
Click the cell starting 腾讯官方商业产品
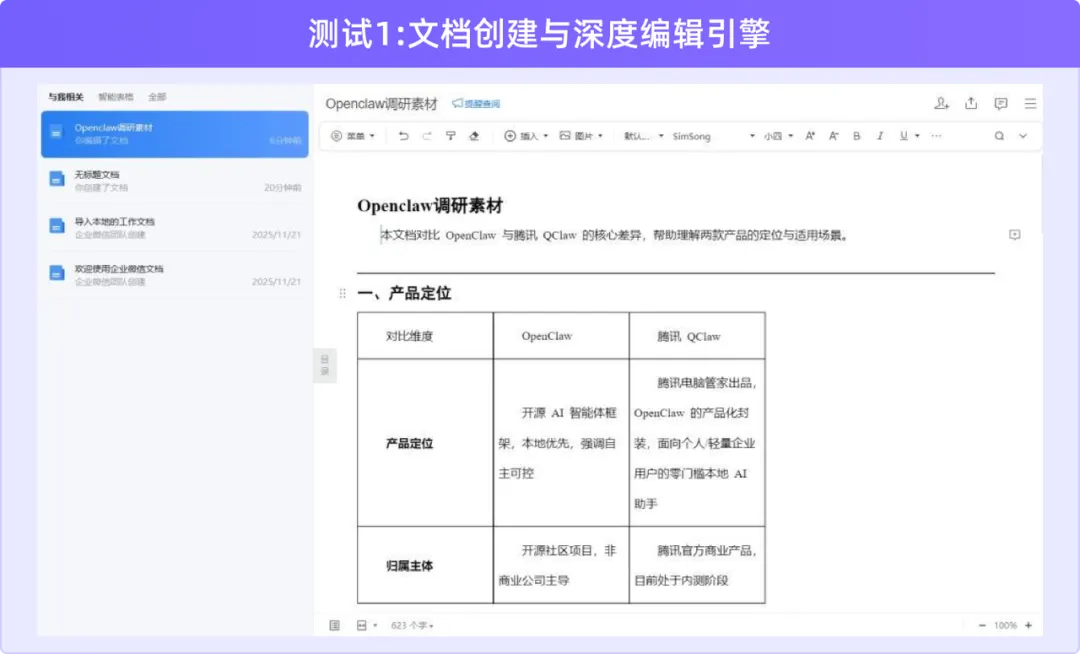tap(697, 565)
